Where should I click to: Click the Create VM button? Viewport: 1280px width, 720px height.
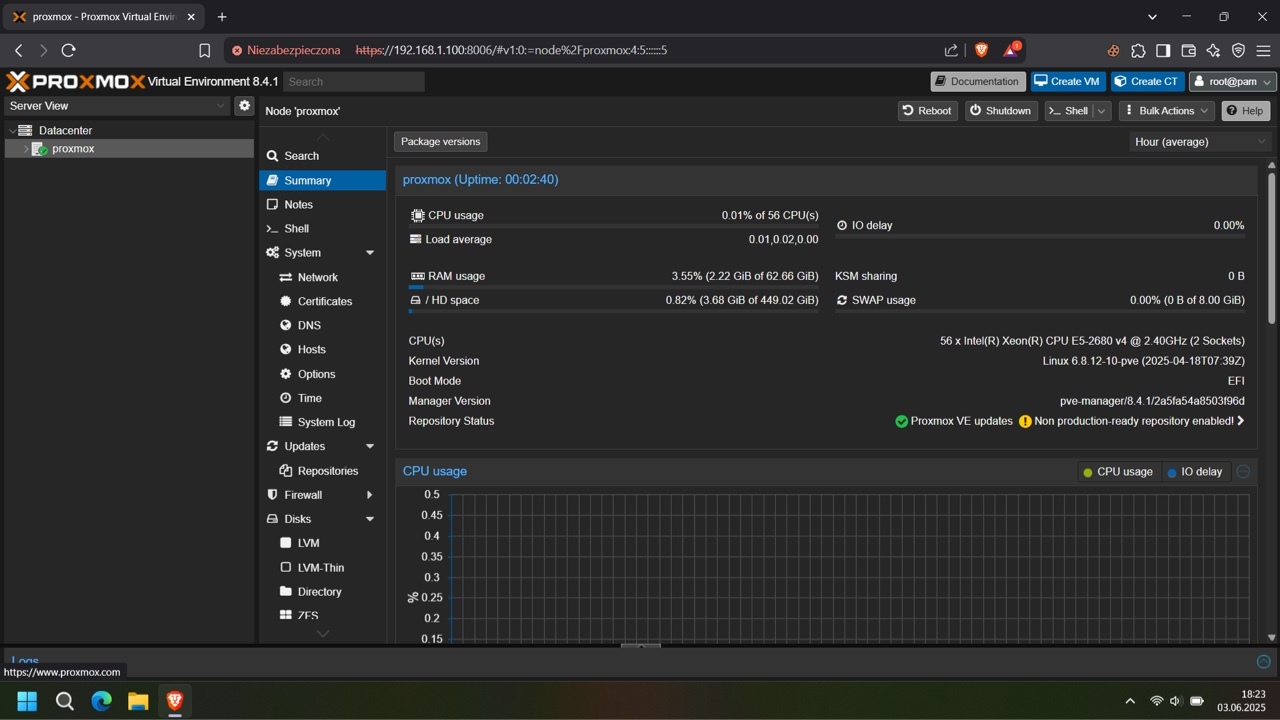click(1067, 82)
